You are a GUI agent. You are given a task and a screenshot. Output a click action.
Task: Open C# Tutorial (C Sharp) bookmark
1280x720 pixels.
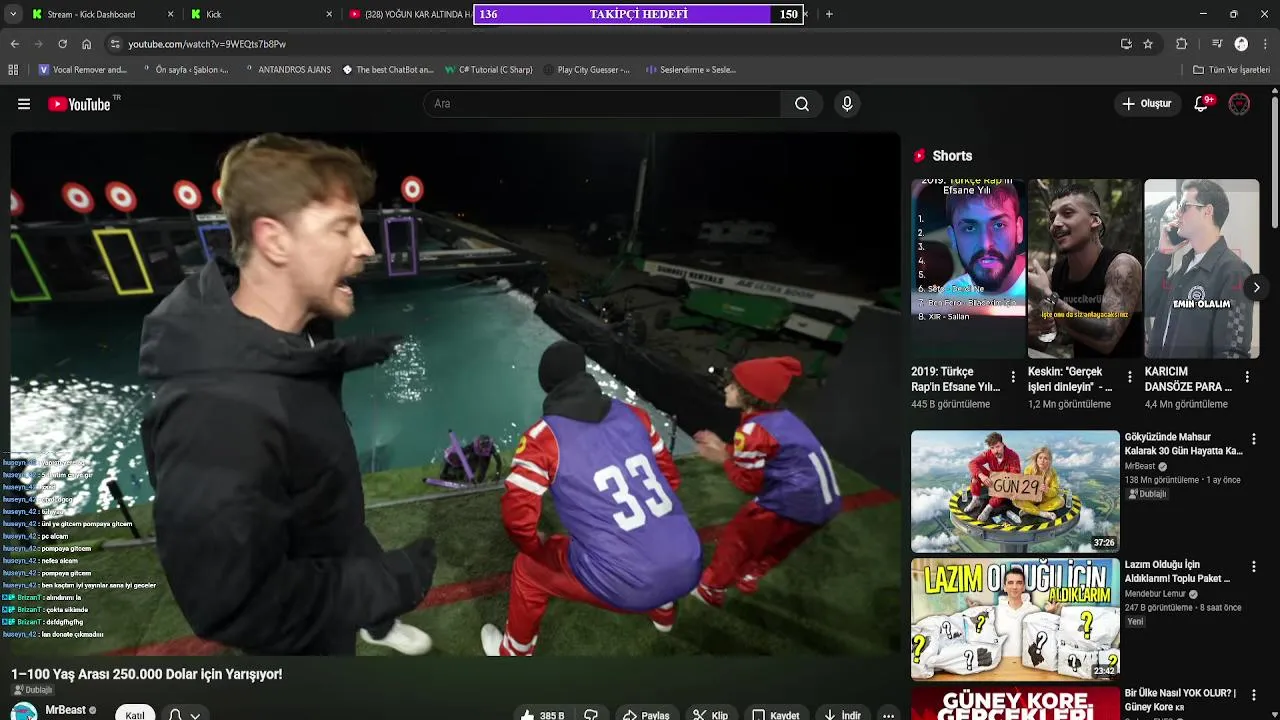489,70
